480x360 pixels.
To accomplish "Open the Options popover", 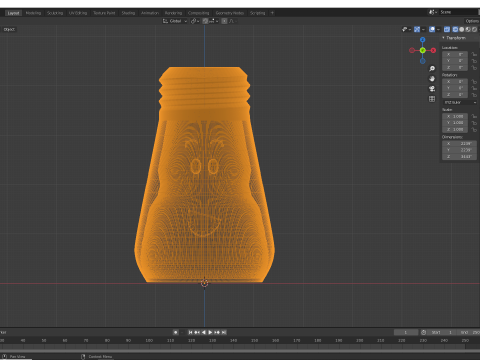I will click(x=472, y=21).
